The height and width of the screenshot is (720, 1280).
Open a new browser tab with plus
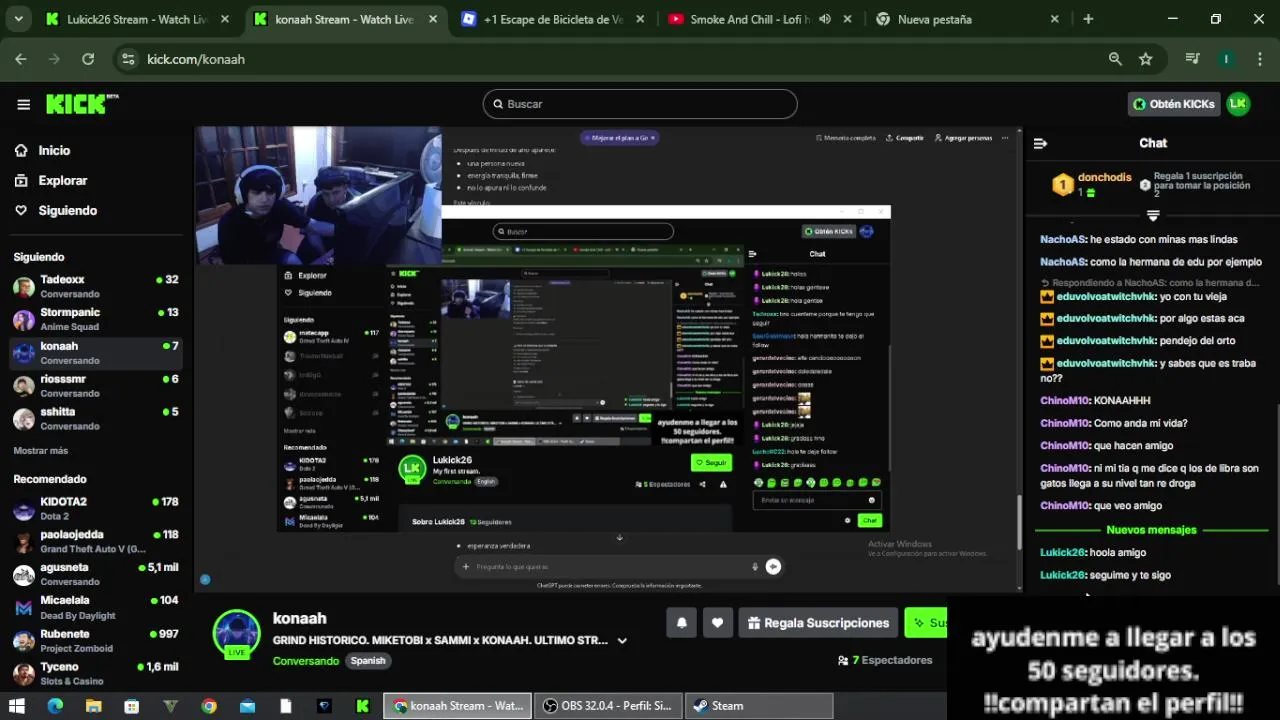1088,19
